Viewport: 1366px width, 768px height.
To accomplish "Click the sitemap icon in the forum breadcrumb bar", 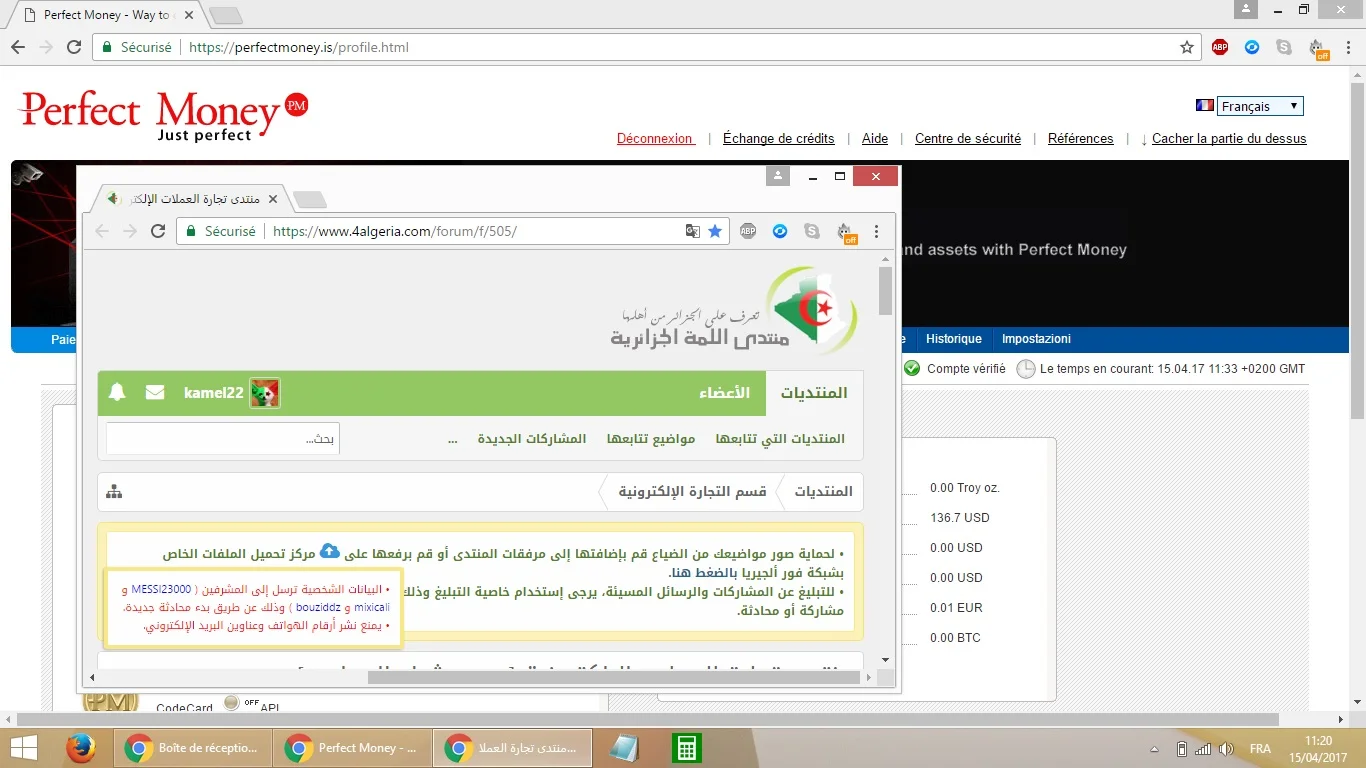I will click(x=114, y=491).
